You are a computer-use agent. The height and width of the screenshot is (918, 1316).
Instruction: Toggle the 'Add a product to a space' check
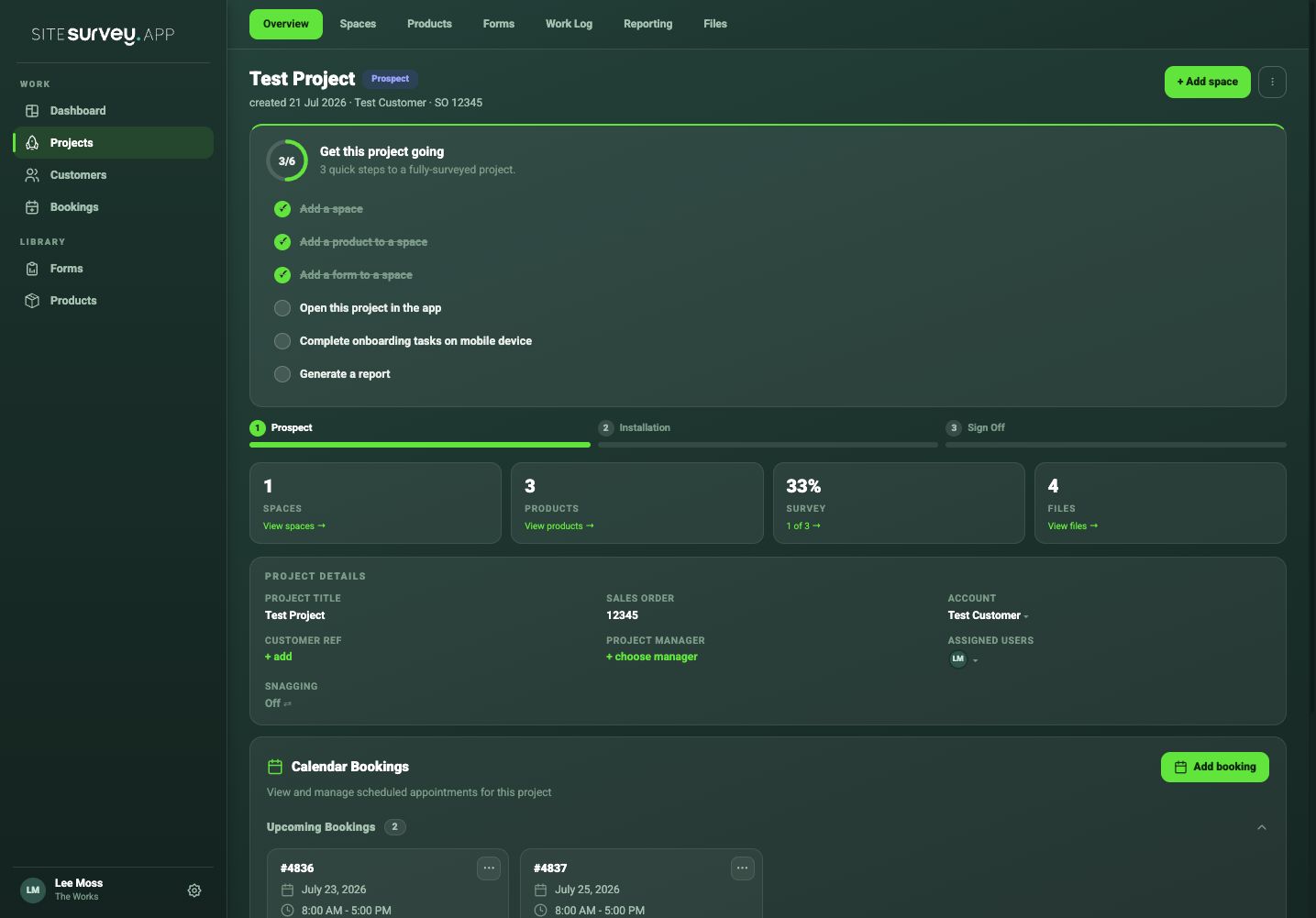click(282, 242)
